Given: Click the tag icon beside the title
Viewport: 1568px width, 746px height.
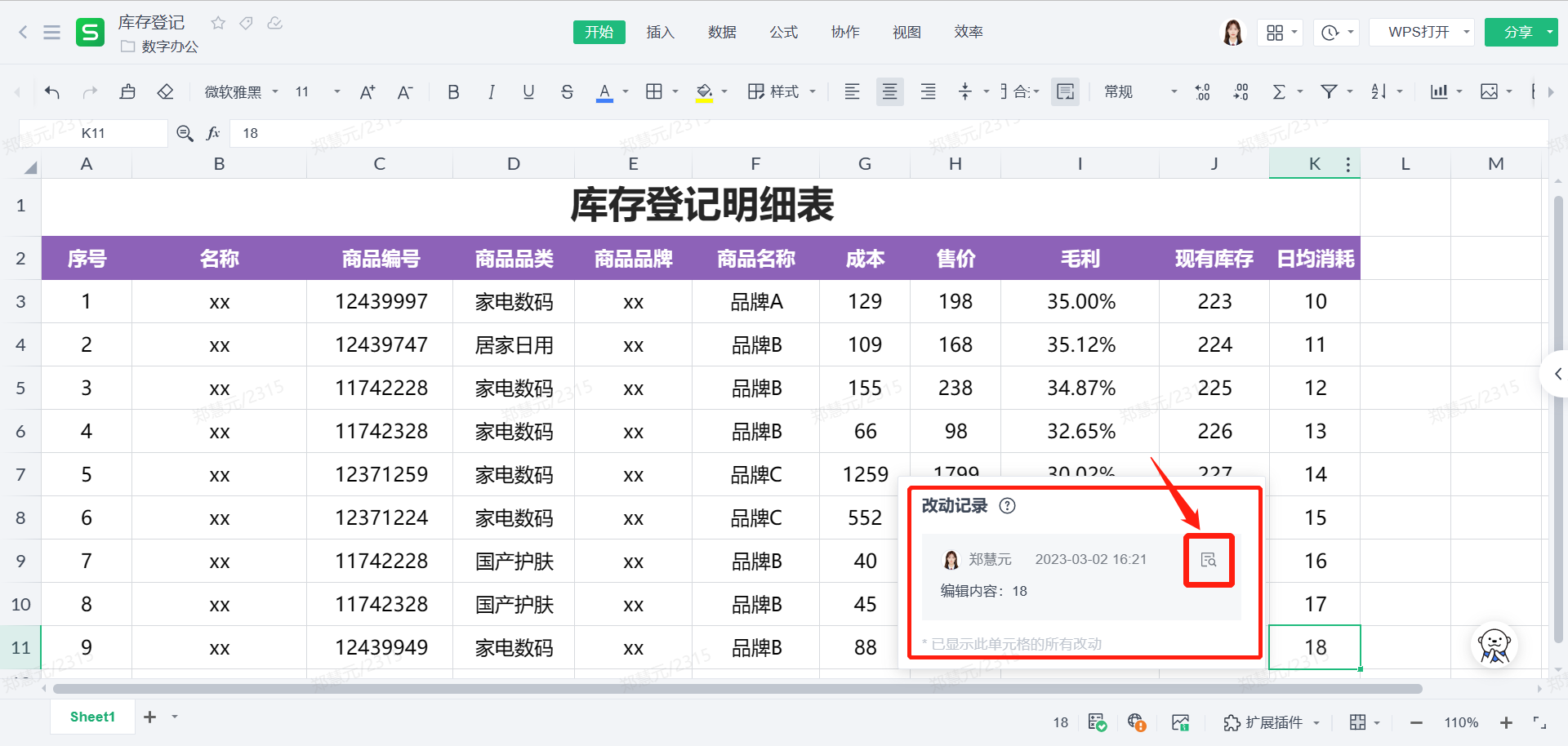Looking at the screenshot, I should coord(246,23).
